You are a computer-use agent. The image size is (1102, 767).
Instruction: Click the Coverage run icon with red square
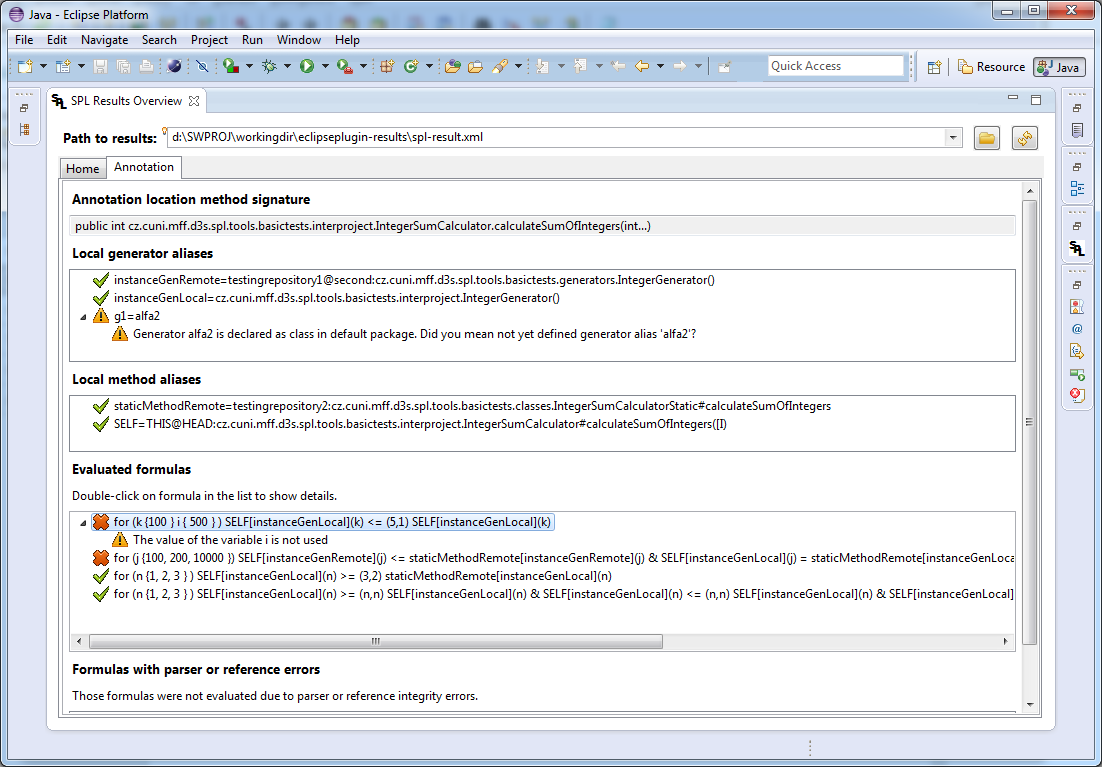click(231, 66)
